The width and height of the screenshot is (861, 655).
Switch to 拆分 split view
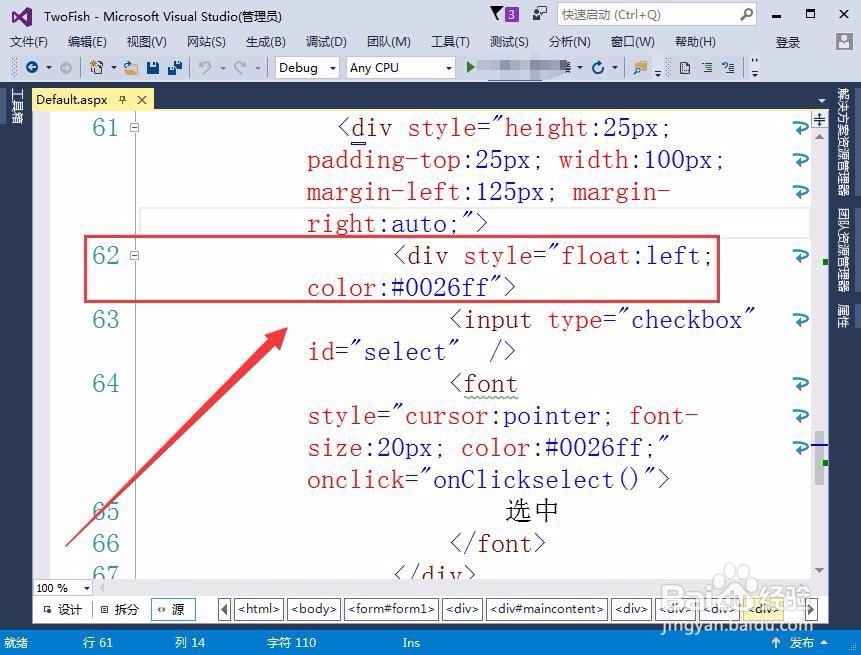119,609
